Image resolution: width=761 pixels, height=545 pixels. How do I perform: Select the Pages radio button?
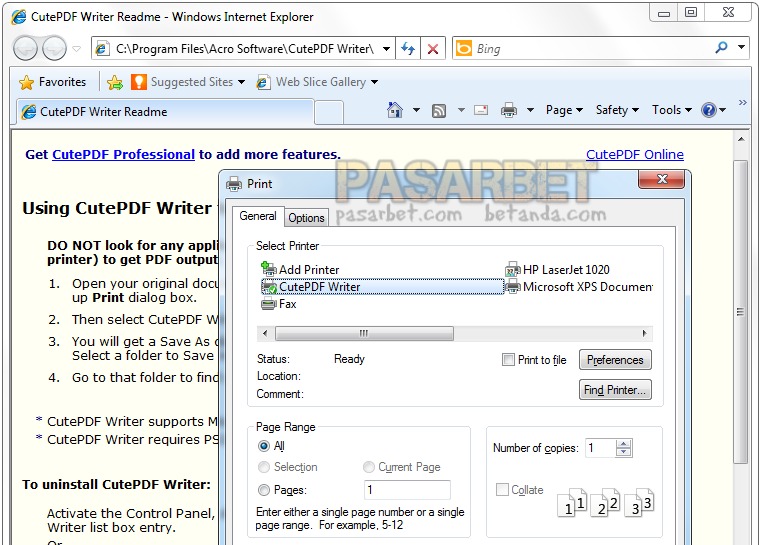pyautogui.click(x=264, y=490)
